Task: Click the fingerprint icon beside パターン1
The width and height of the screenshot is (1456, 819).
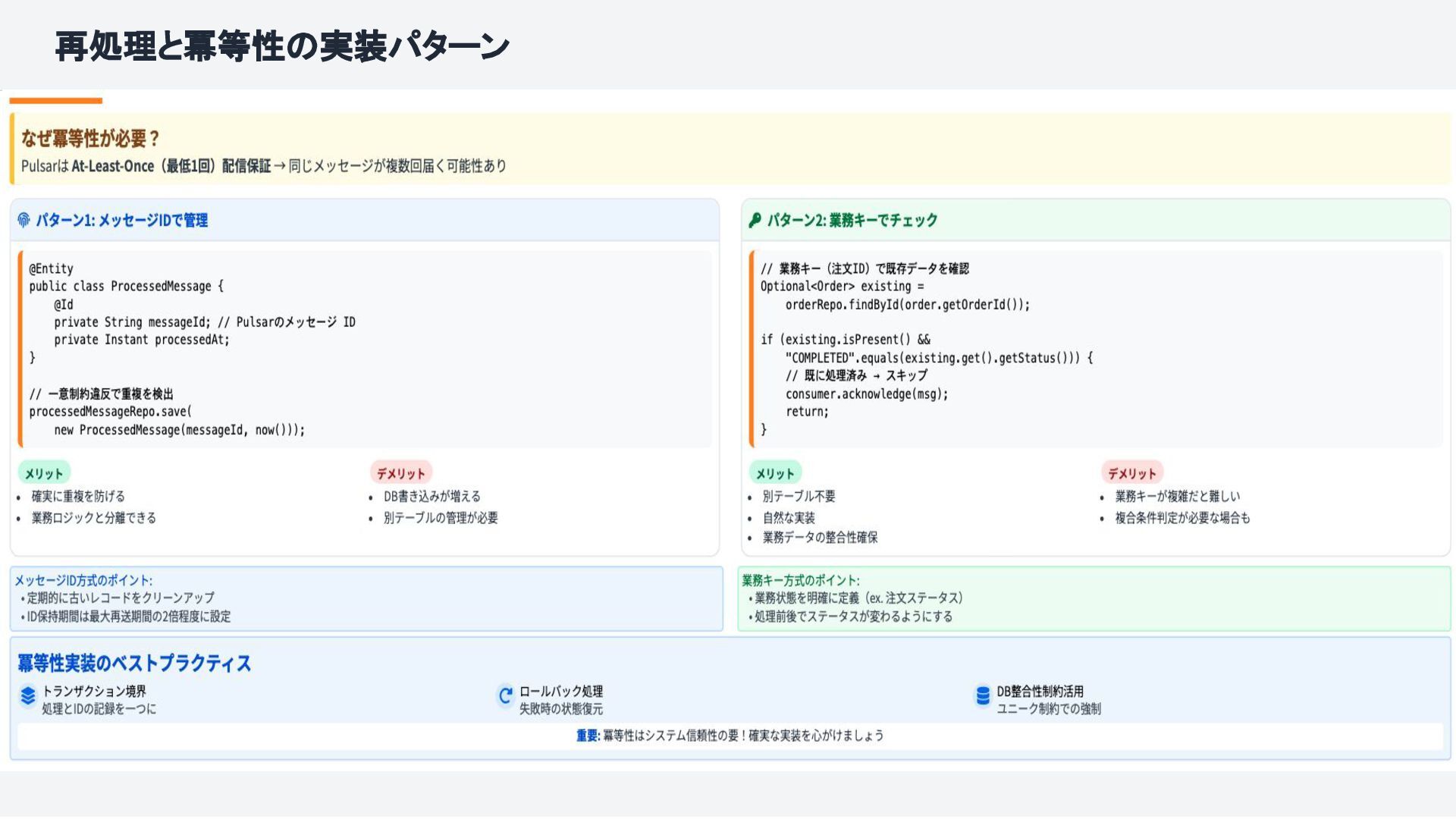Action: (24, 220)
